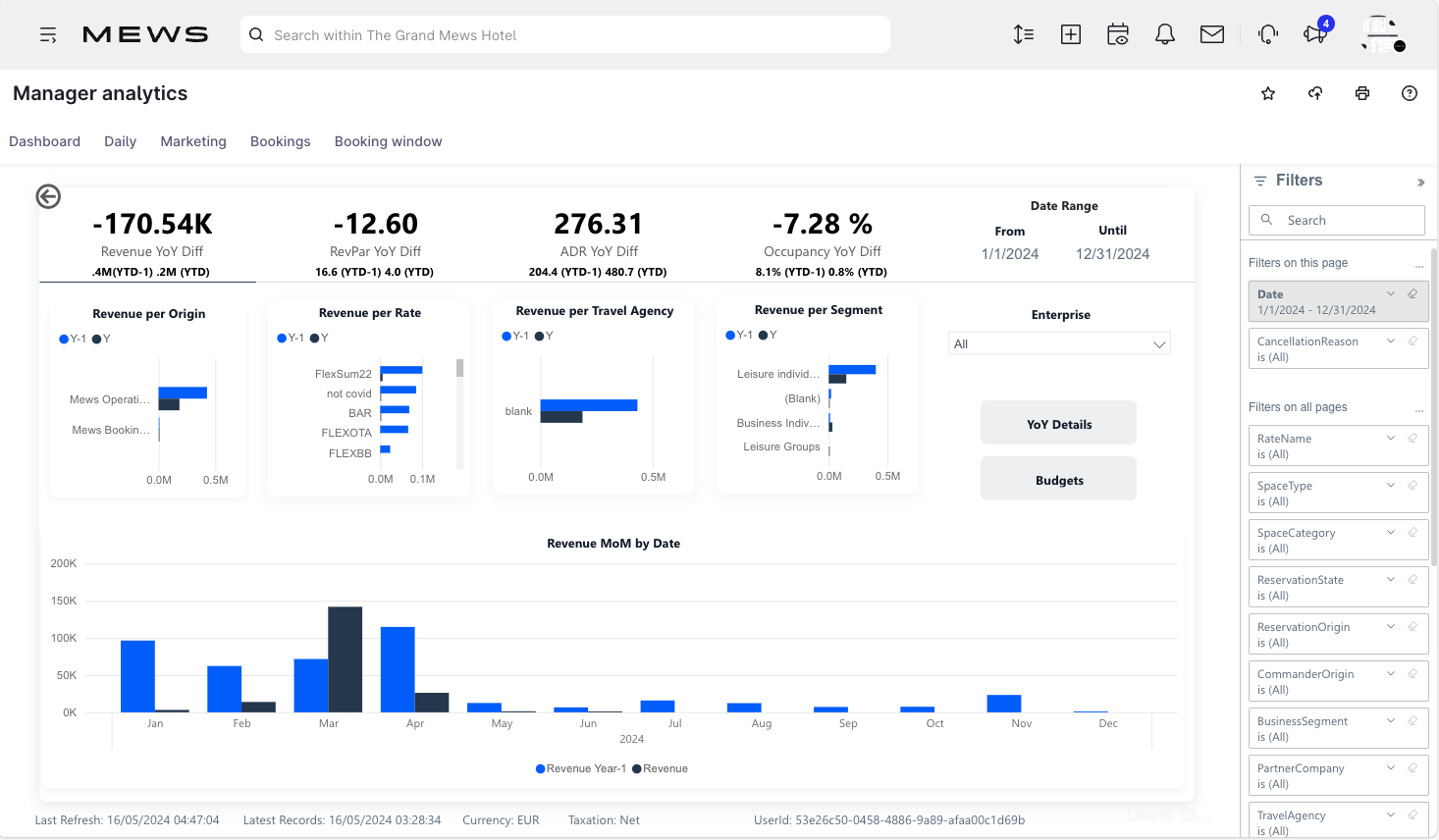This screenshot has width=1439, height=840.
Task: Switch to the Marketing tab
Action: click(193, 141)
